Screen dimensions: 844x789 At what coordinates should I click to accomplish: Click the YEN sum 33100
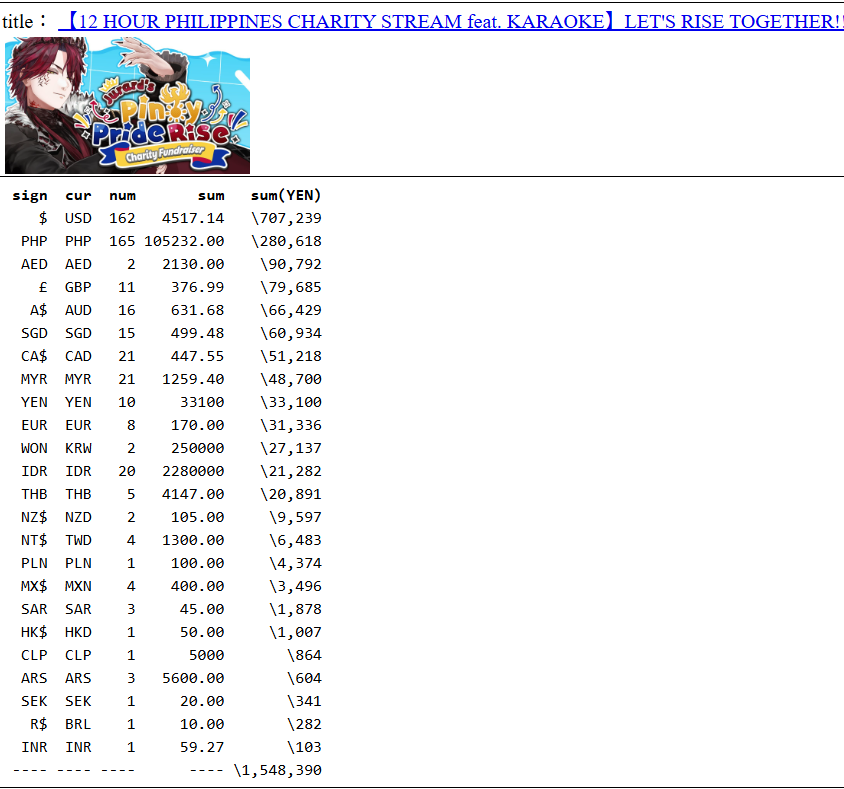click(x=202, y=402)
